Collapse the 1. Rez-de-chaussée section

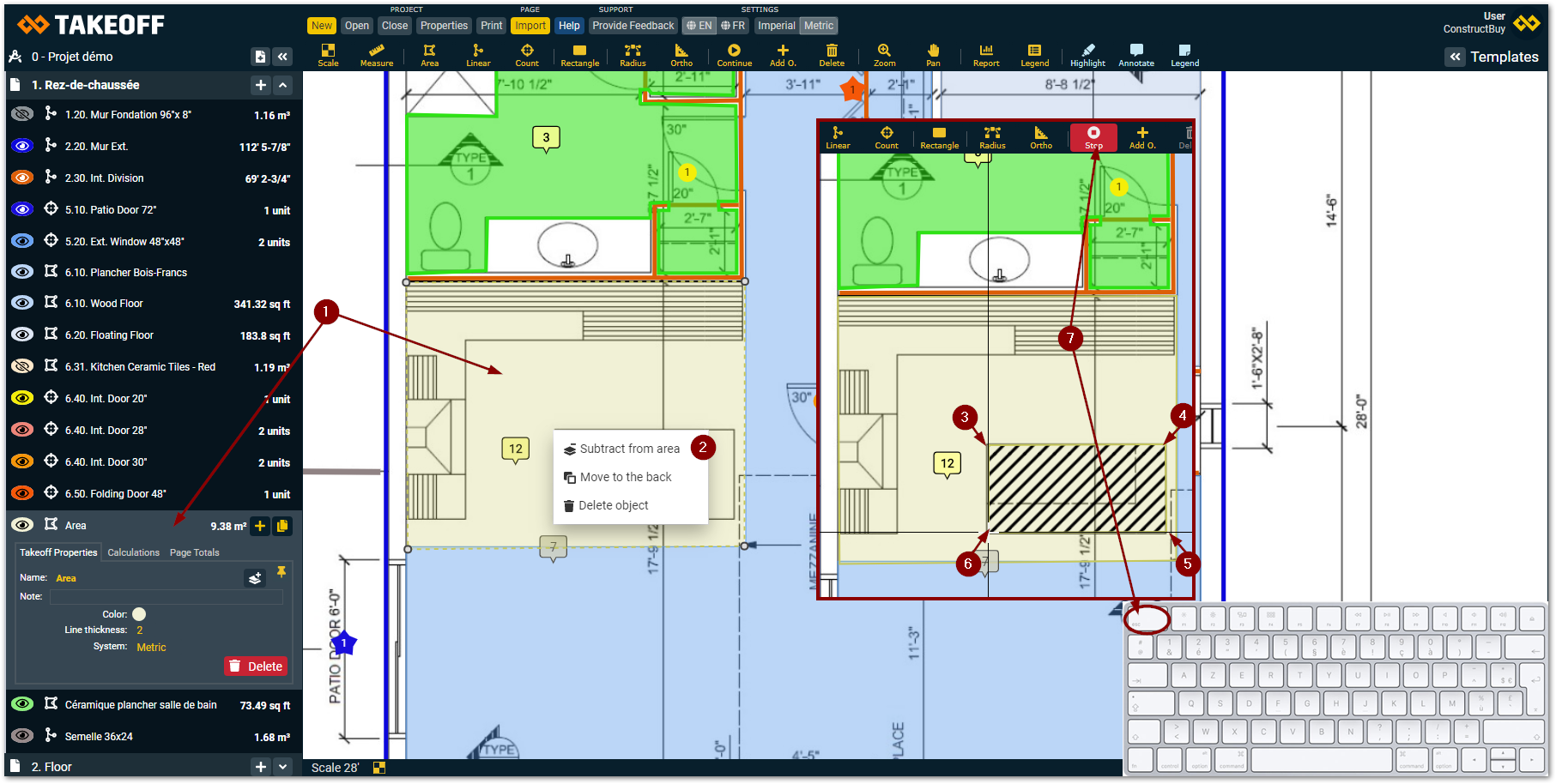click(x=282, y=85)
